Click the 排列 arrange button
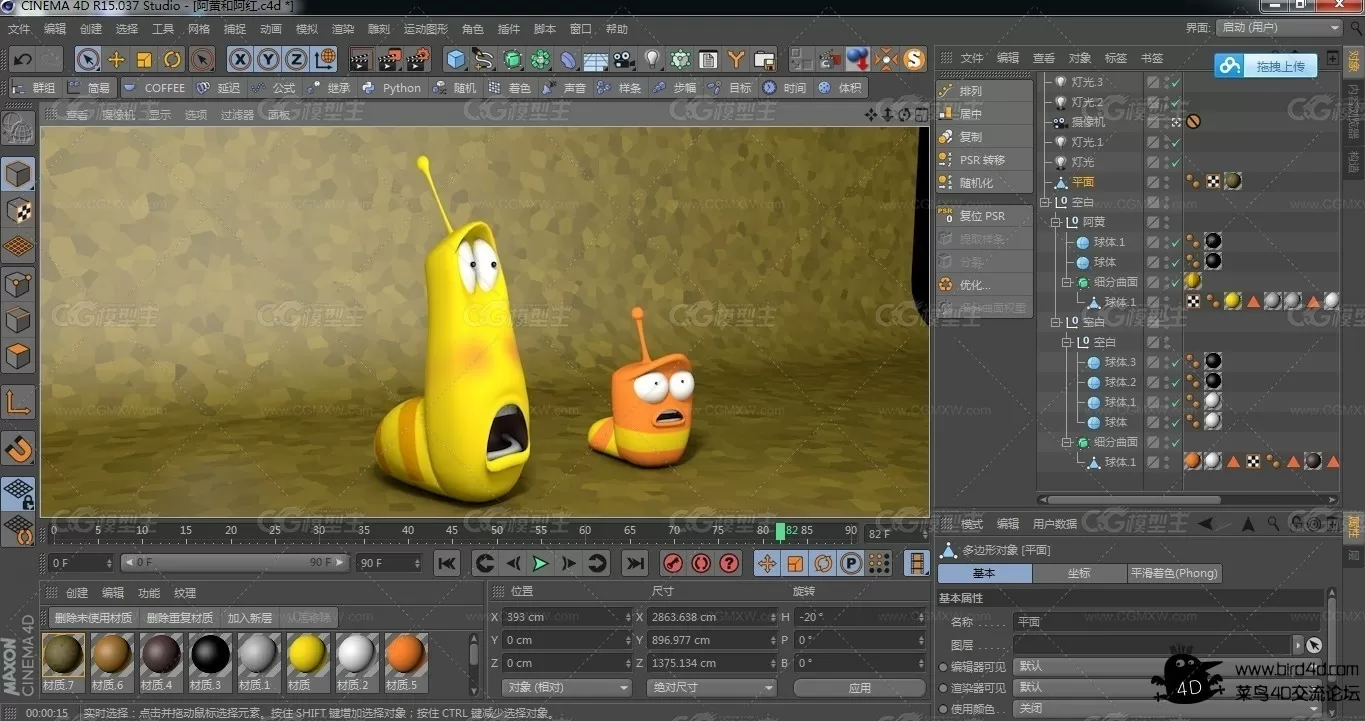The height and width of the screenshot is (721, 1365). [985, 91]
